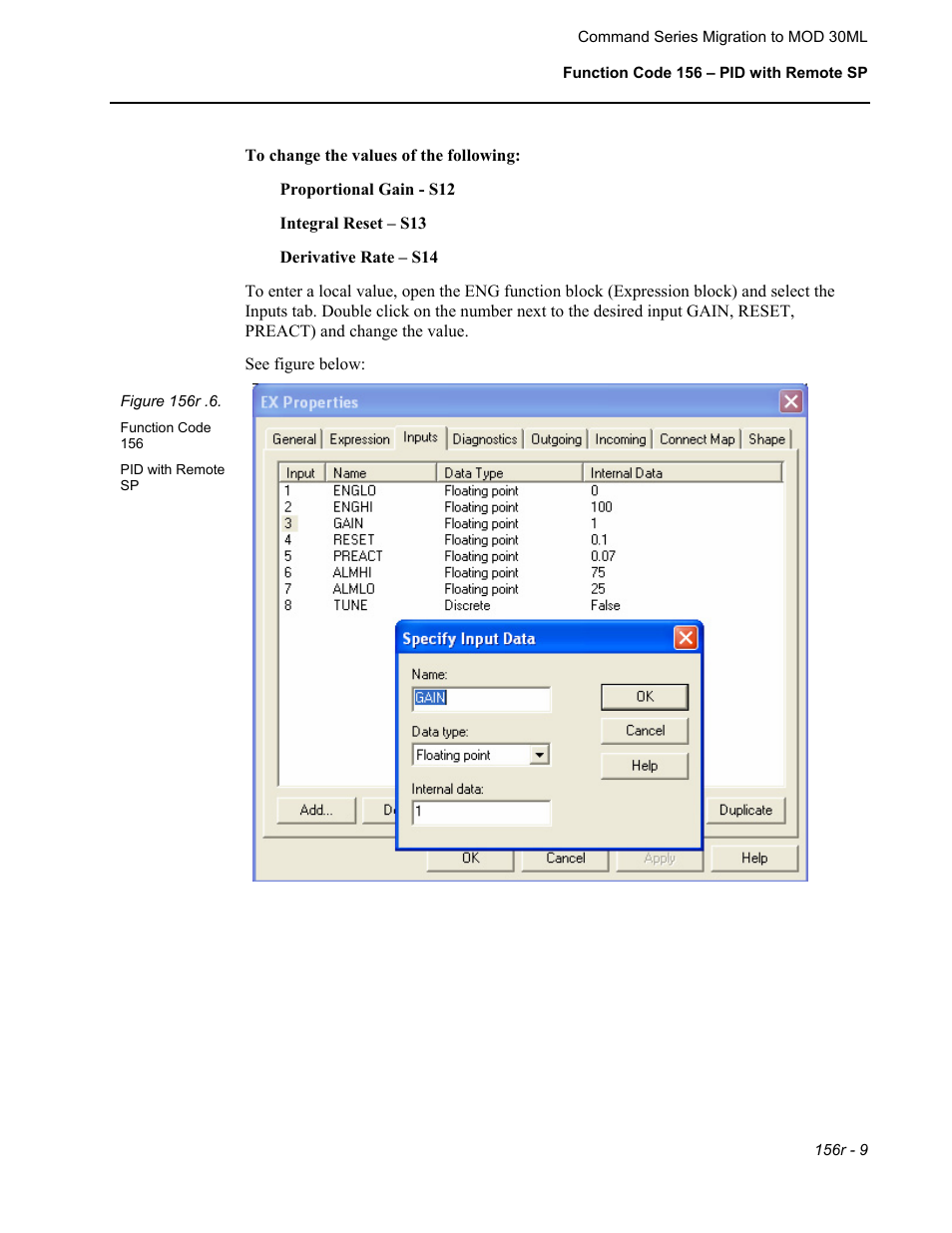Click the Data Type column header
952x1233 pixels.
tap(509, 473)
